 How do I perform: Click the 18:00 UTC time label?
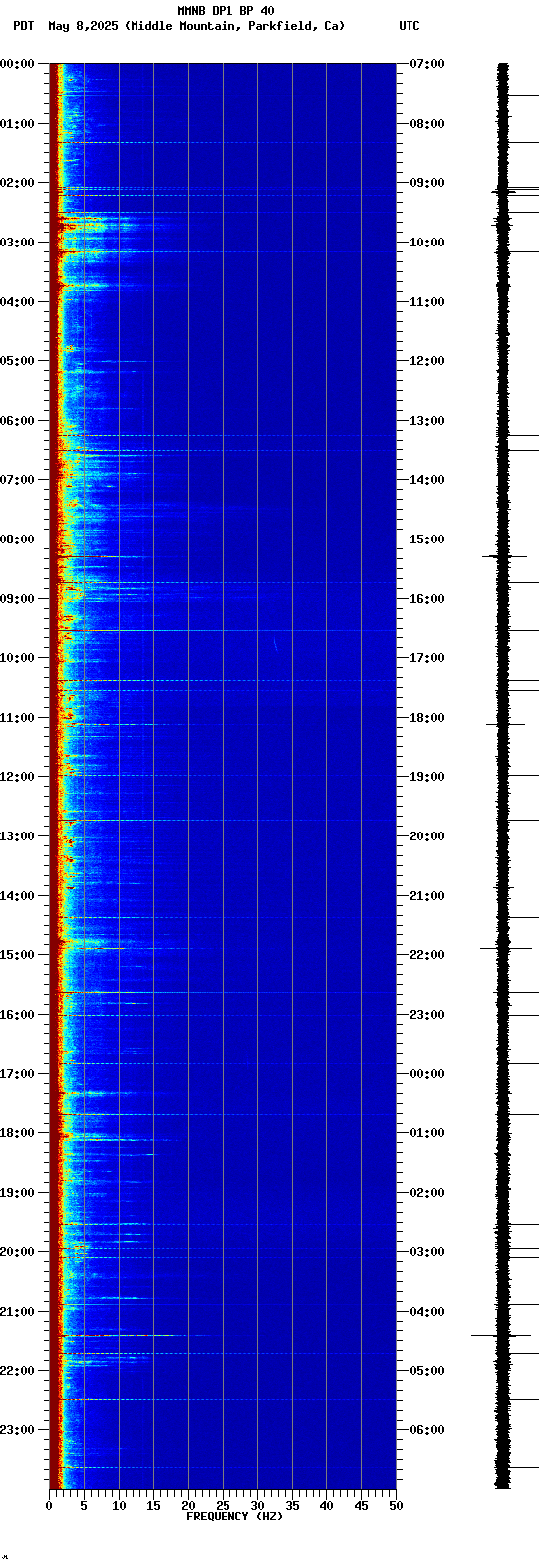(427, 718)
